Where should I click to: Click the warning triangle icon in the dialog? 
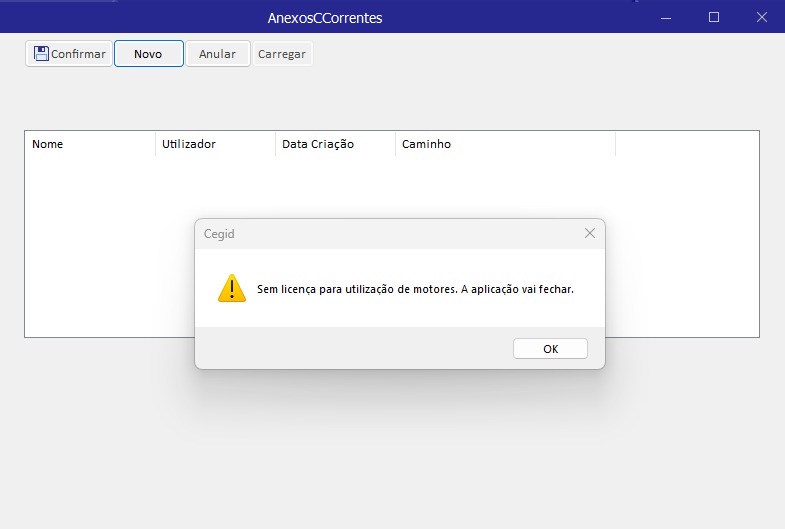(x=232, y=289)
